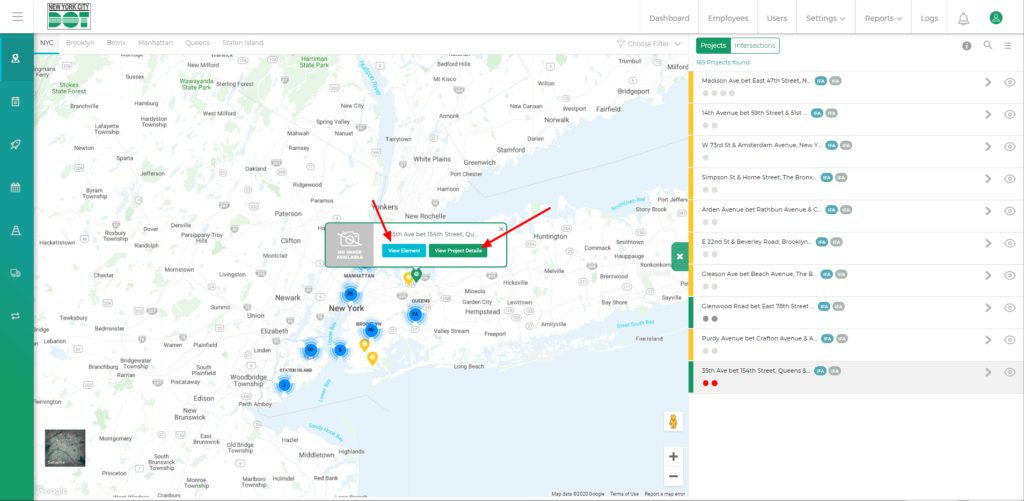
Task: Click the satellite map thumbnail
Action: tap(65, 449)
